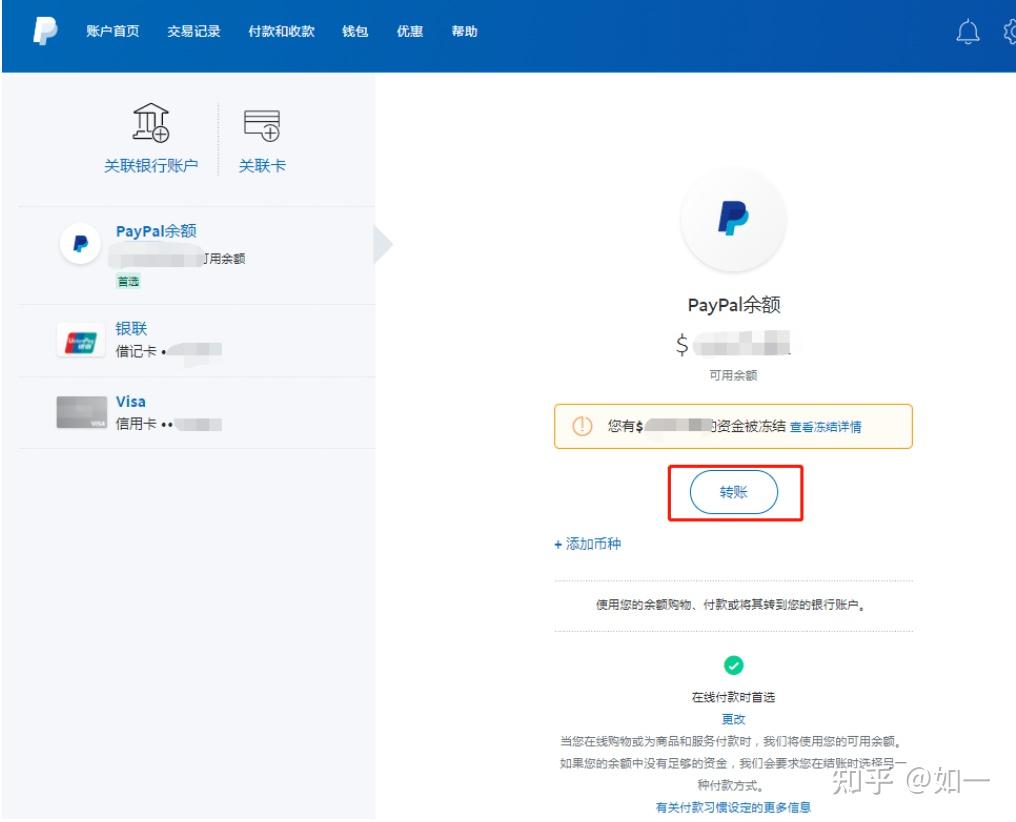Click the link bank account icon
Image resolution: width=1016 pixels, height=822 pixels.
tap(151, 122)
